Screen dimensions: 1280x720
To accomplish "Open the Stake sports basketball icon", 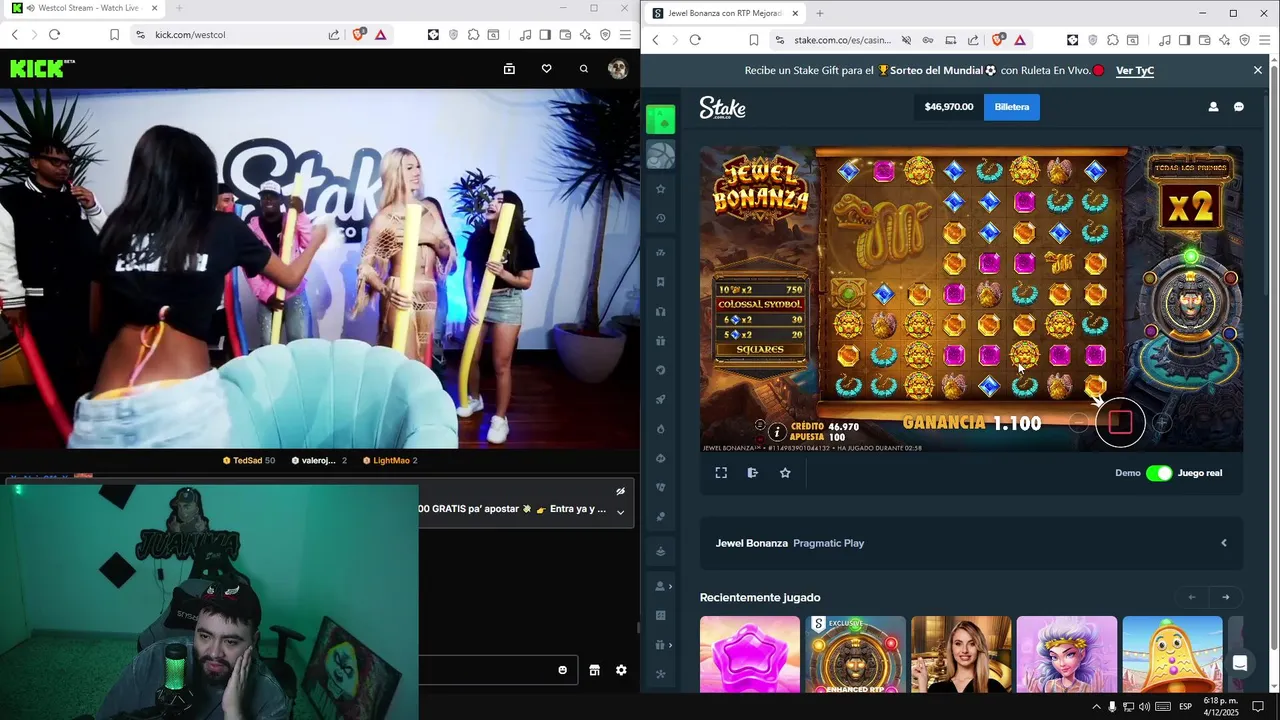I will coord(660,155).
